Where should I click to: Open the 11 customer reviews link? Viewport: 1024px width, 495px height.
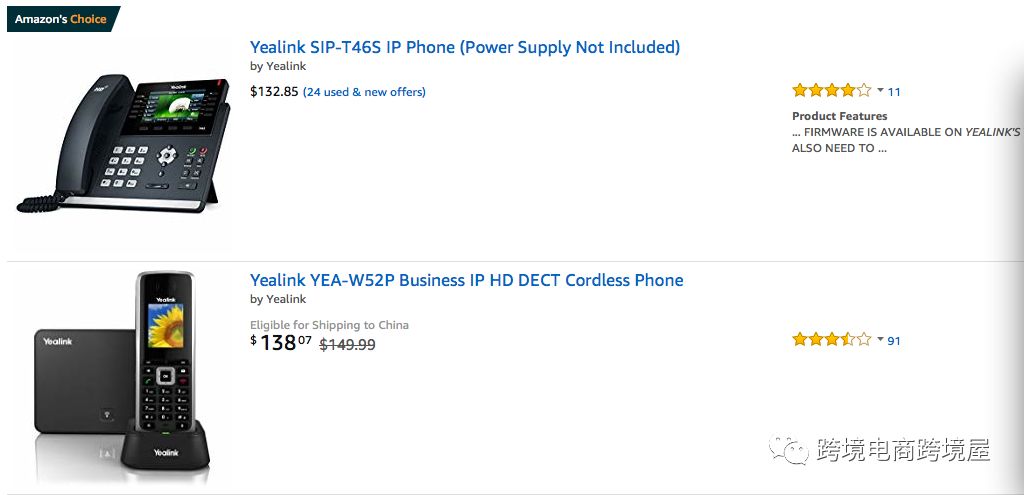coord(894,92)
